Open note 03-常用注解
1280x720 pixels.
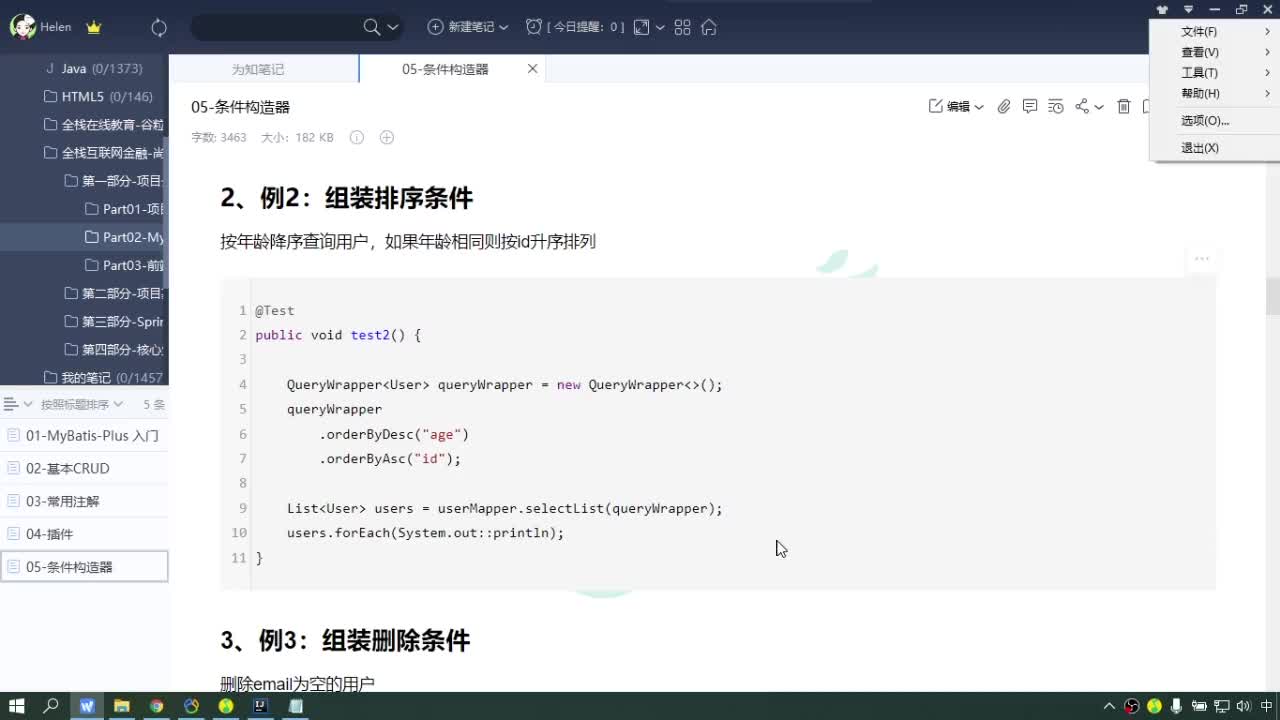tap(84, 501)
